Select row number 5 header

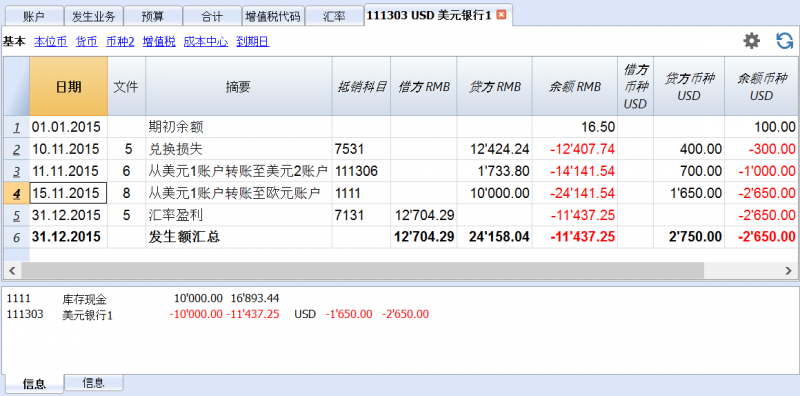(16, 215)
